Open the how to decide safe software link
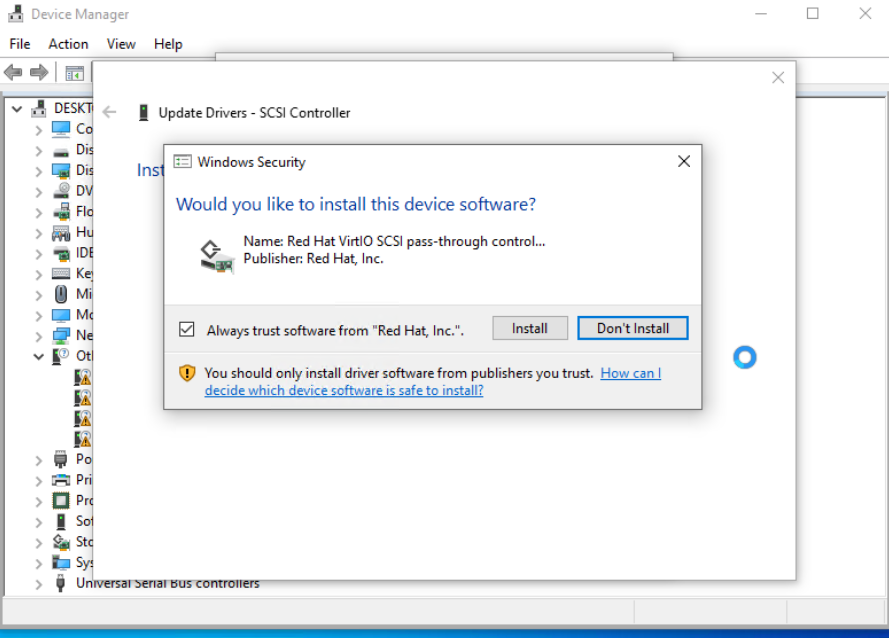Viewport: 889px width, 638px height. pyautogui.click(x=433, y=382)
